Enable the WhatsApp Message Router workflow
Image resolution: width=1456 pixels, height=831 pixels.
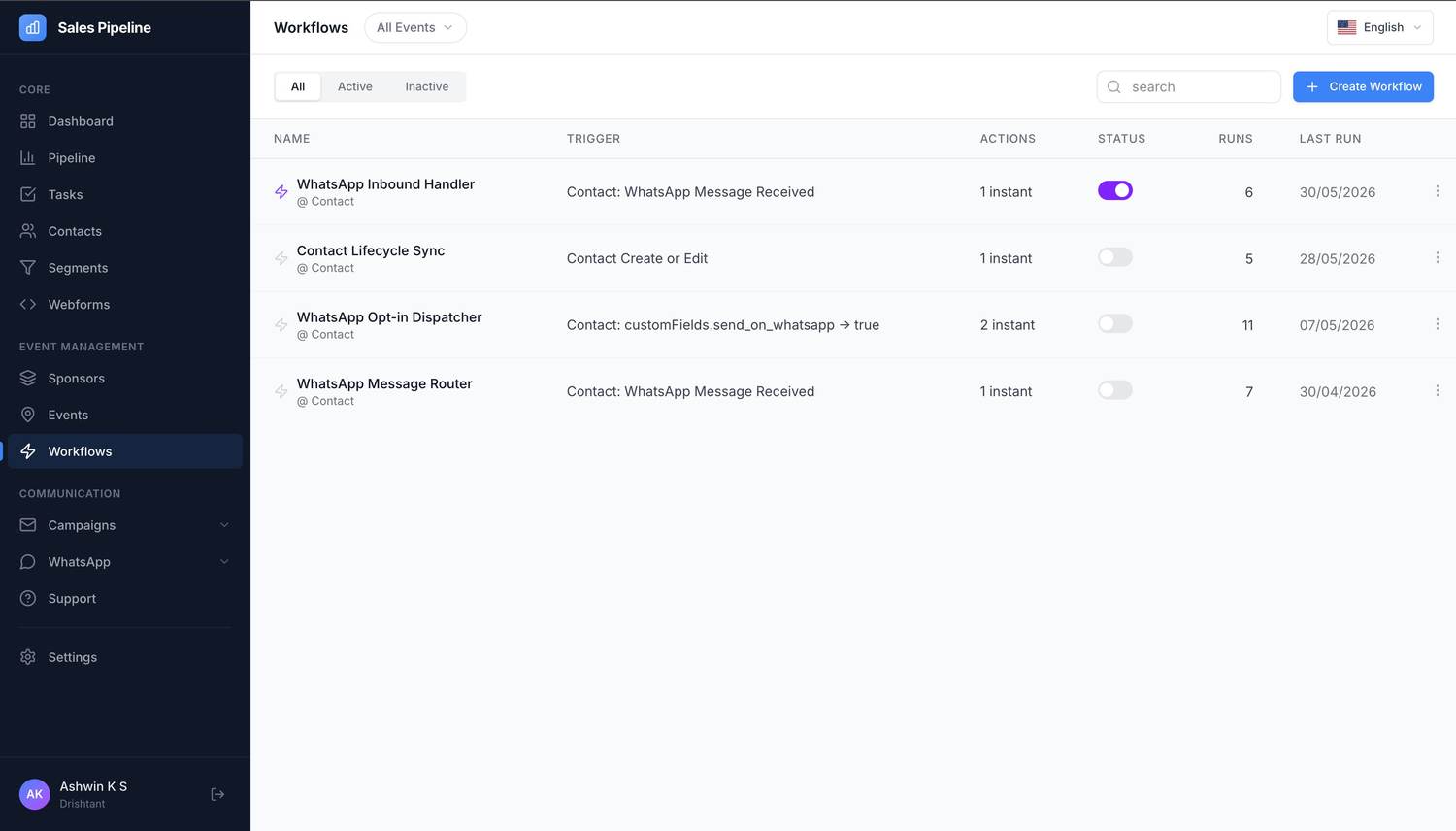[x=1115, y=390]
